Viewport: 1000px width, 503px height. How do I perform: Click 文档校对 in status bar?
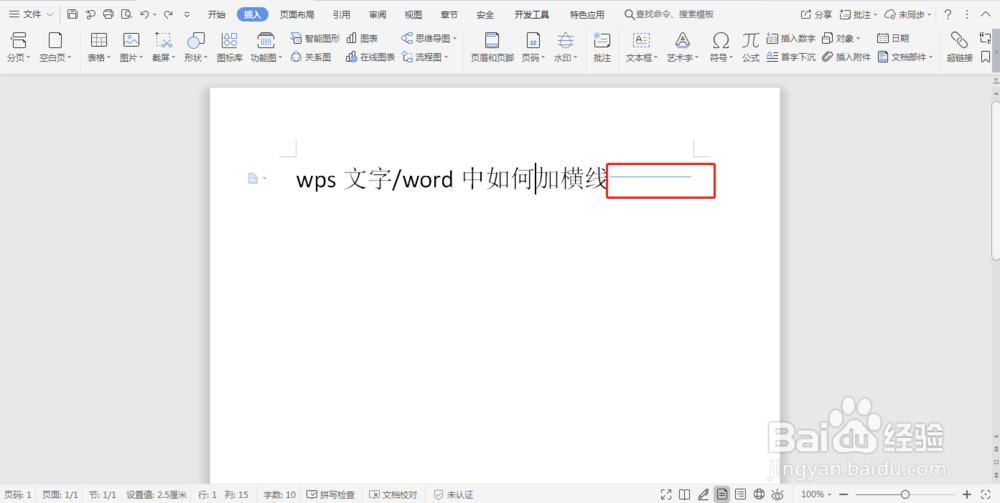click(393, 494)
